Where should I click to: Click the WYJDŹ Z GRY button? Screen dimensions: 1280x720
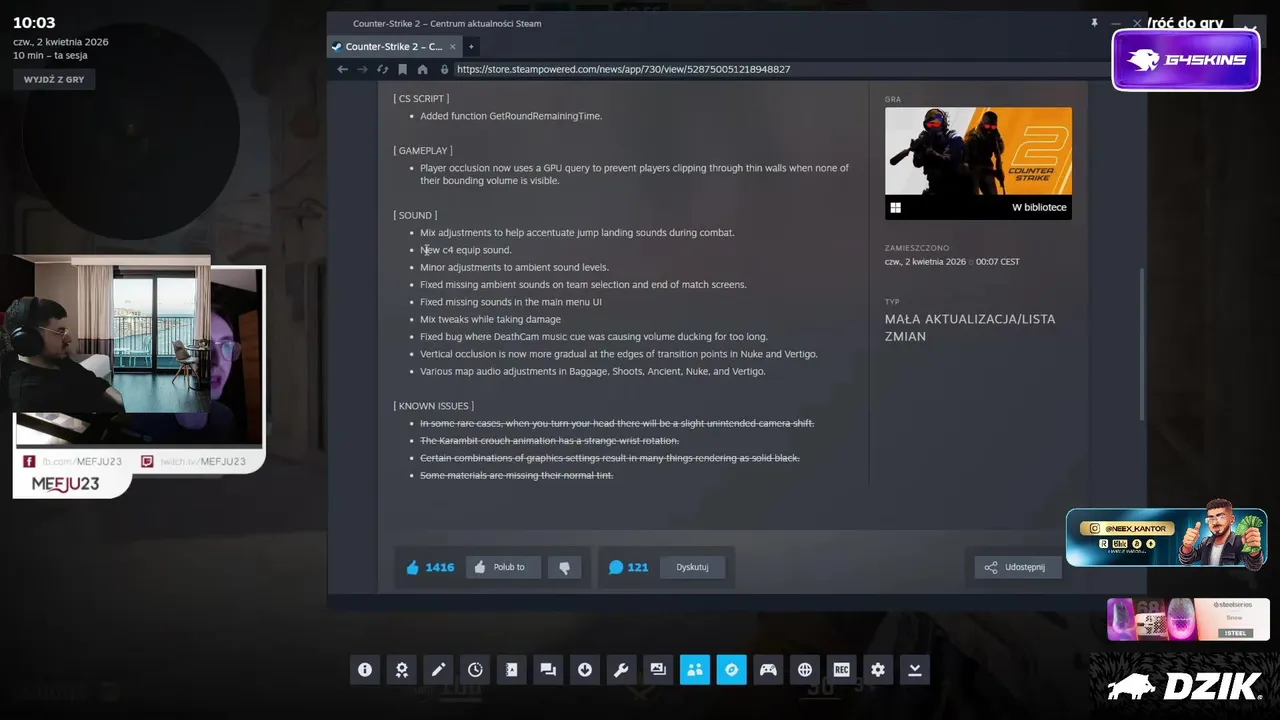[54, 79]
